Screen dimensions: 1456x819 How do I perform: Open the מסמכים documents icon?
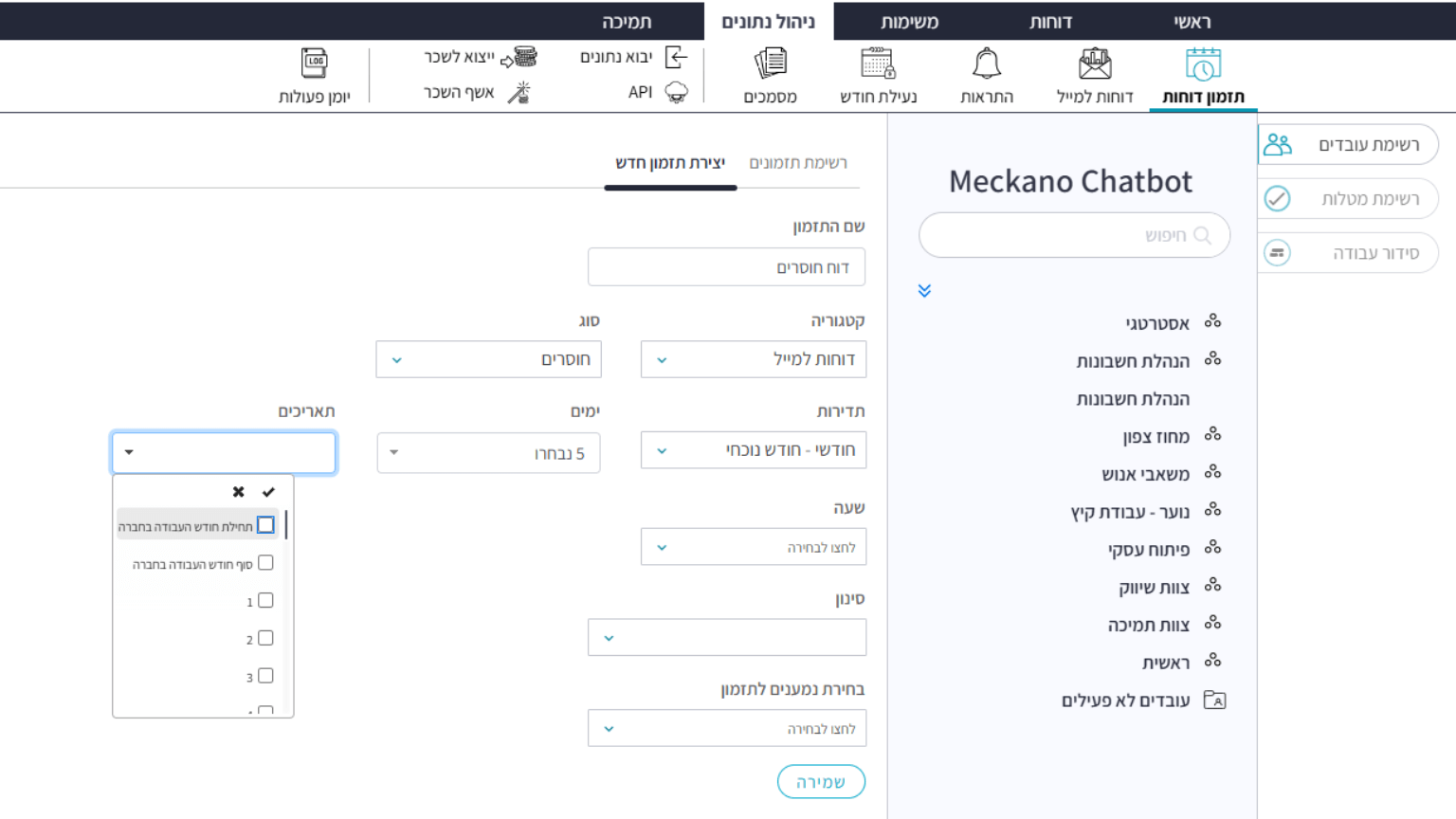point(771,64)
